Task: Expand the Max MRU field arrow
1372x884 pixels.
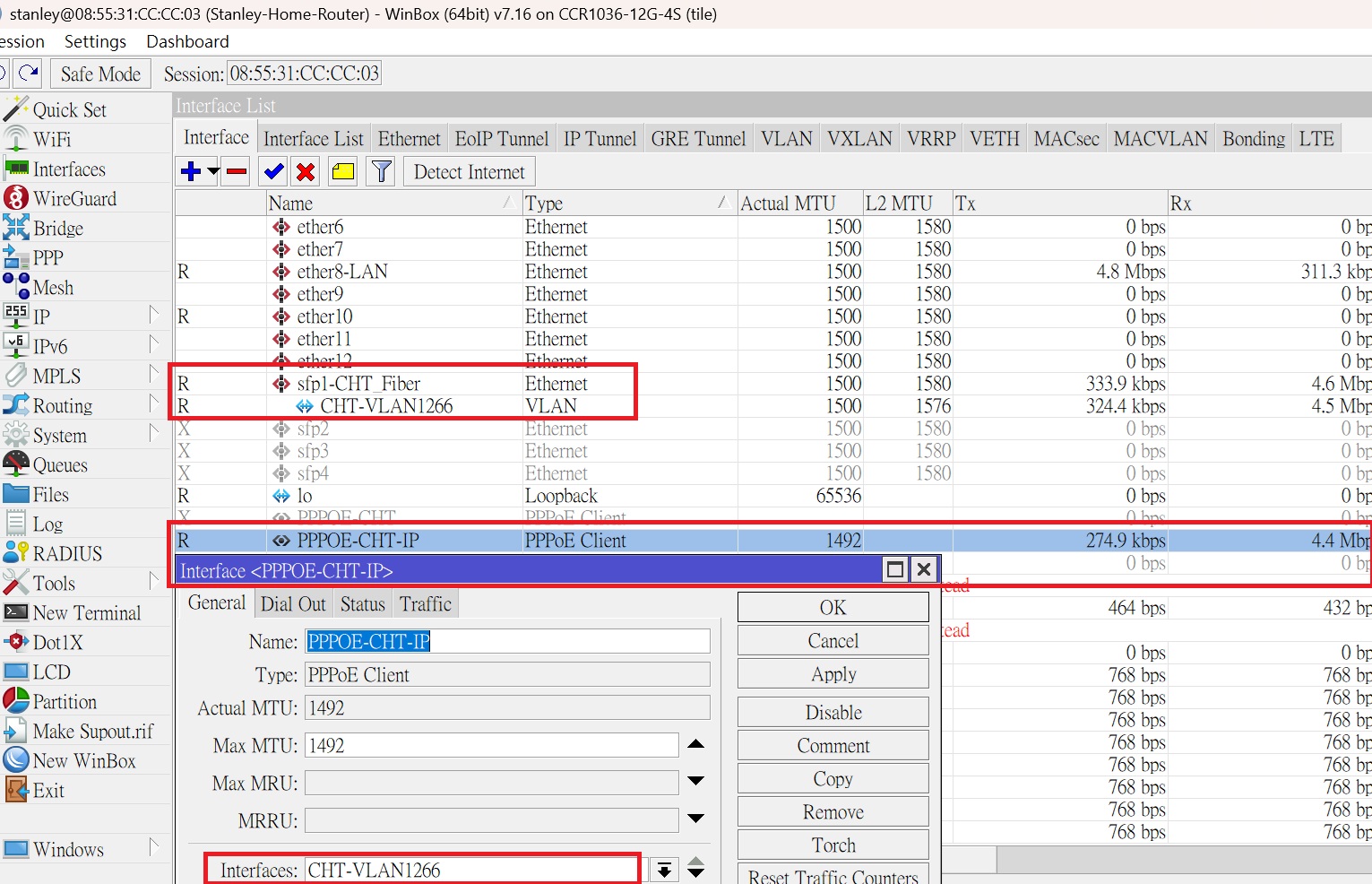Action: click(695, 783)
